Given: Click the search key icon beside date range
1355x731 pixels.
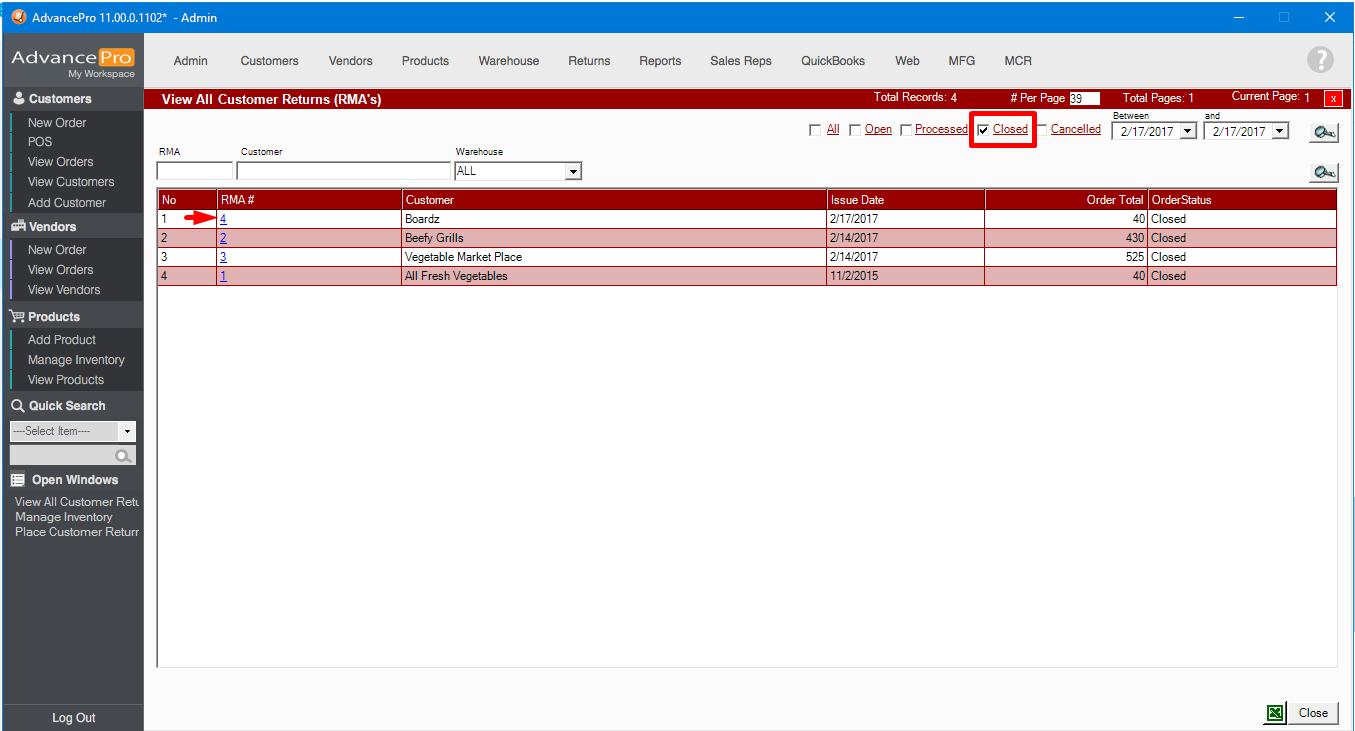Looking at the screenshot, I should (1324, 132).
